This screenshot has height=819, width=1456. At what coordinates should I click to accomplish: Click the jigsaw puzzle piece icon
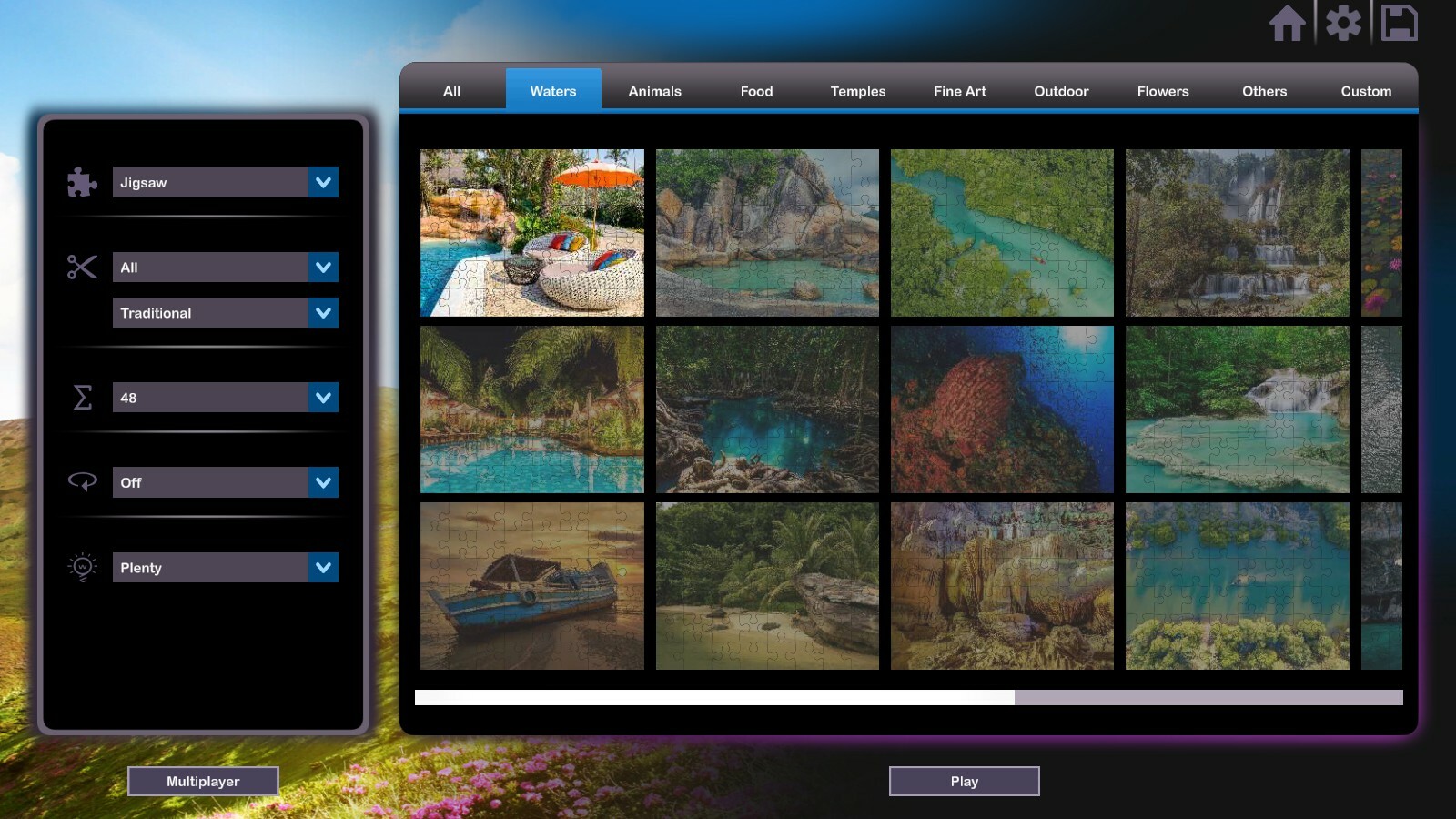tap(81, 182)
